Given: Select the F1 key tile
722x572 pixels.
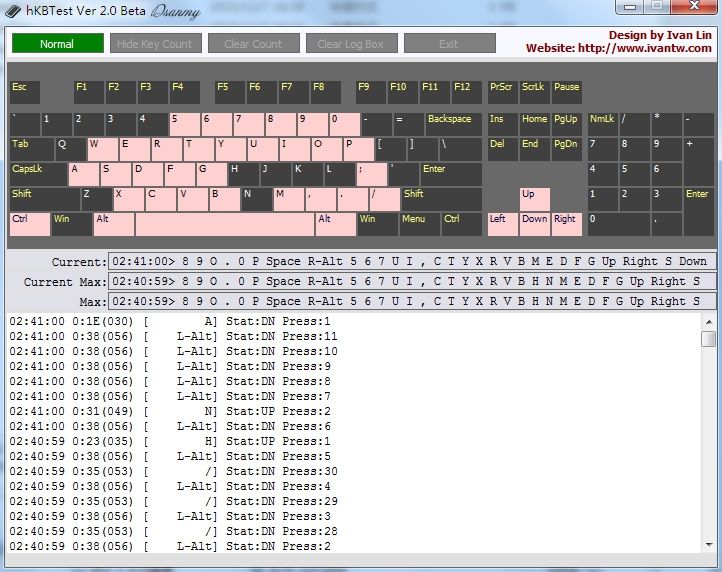Looking at the screenshot, I should coord(88,92).
